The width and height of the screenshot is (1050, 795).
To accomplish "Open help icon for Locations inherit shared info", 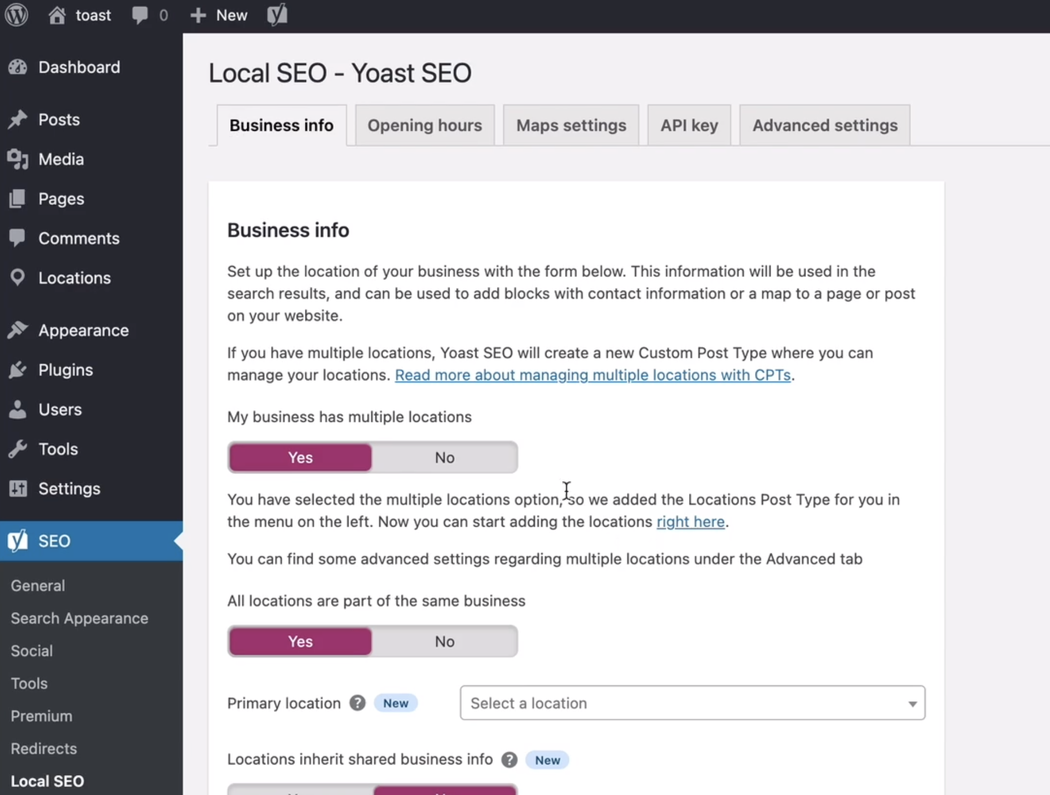I will (x=510, y=760).
